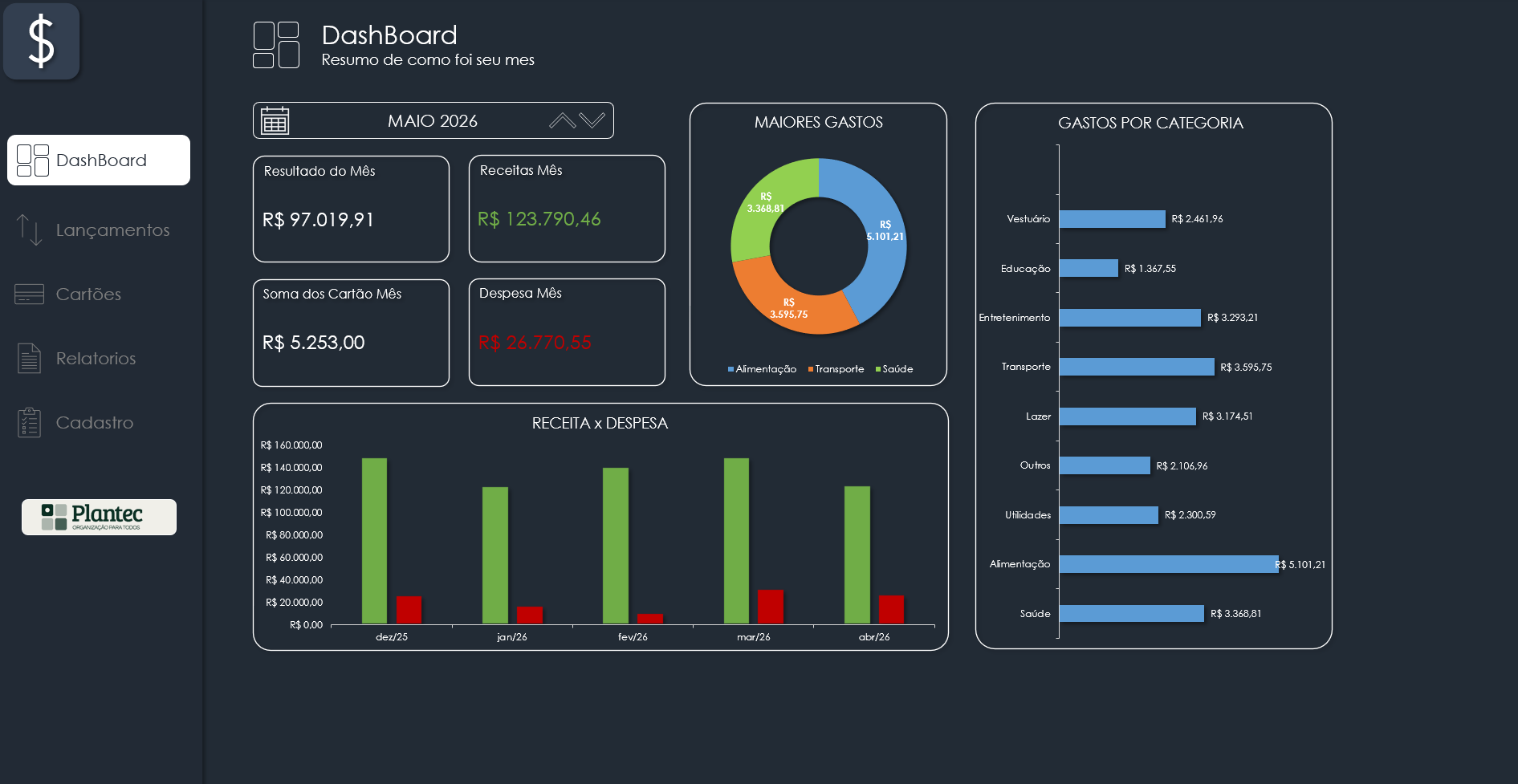Open the Cartões menu entry
This screenshot has width=1518, height=784.
tap(88, 295)
